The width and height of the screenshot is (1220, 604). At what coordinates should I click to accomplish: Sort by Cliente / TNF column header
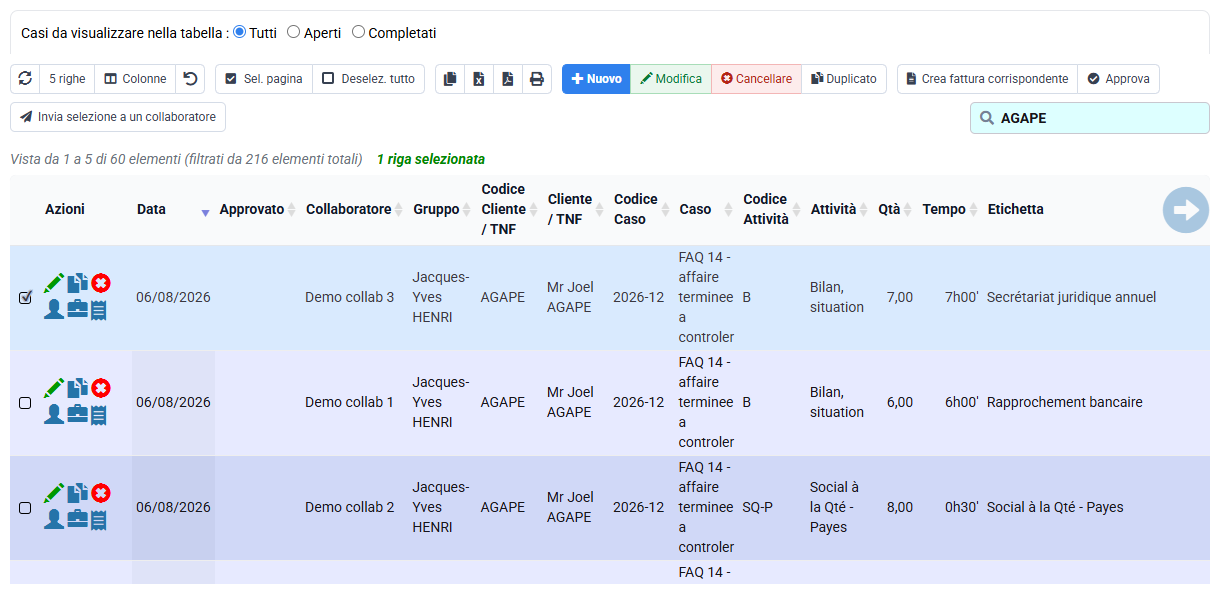point(576,210)
